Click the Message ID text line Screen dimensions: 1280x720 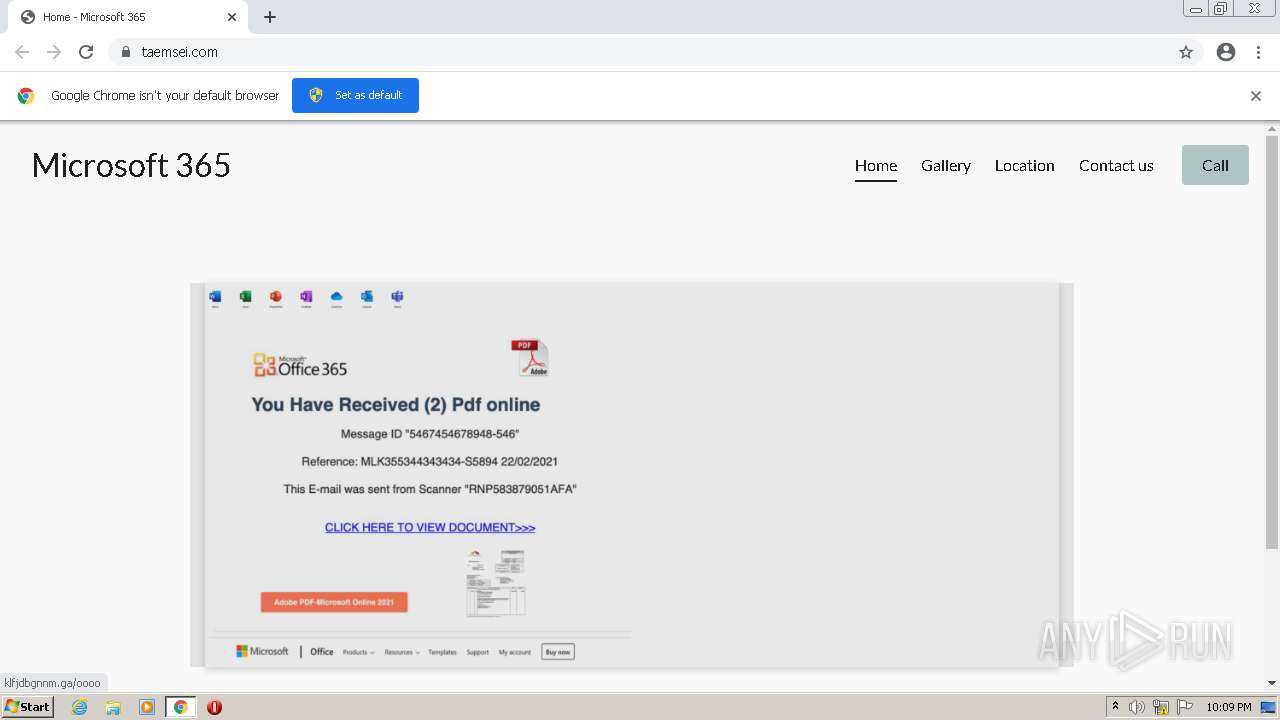point(430,434)
